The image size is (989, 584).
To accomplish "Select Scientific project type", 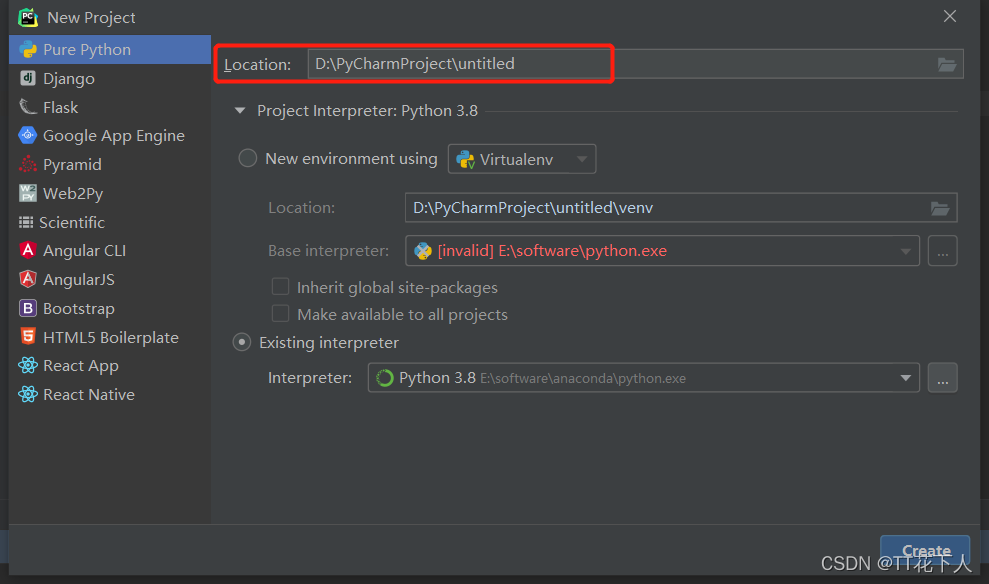I will (110, 222).
